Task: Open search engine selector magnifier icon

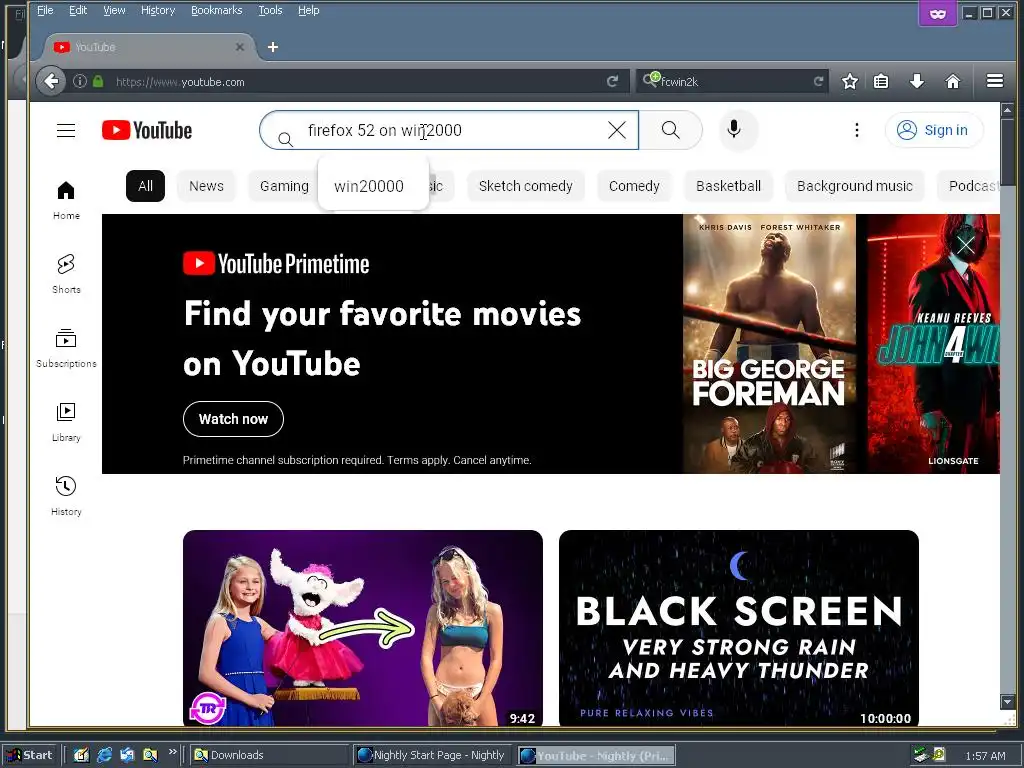Action: point(650,80)
